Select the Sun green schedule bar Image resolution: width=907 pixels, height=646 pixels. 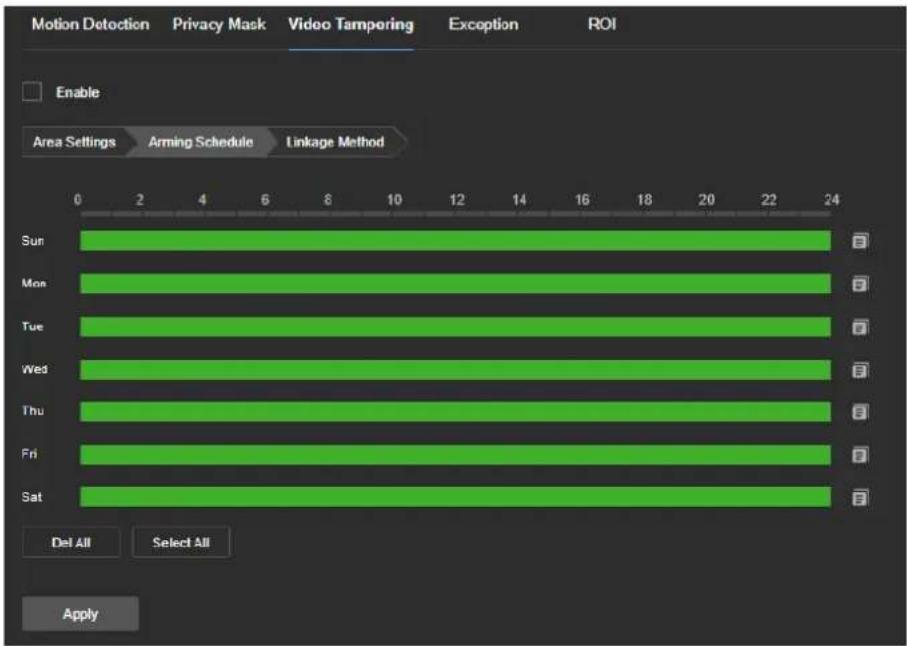(x=455, y=241)
